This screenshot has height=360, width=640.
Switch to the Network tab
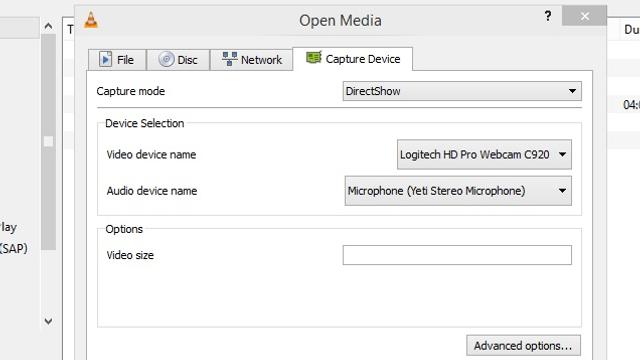click(x=251, y=60)
